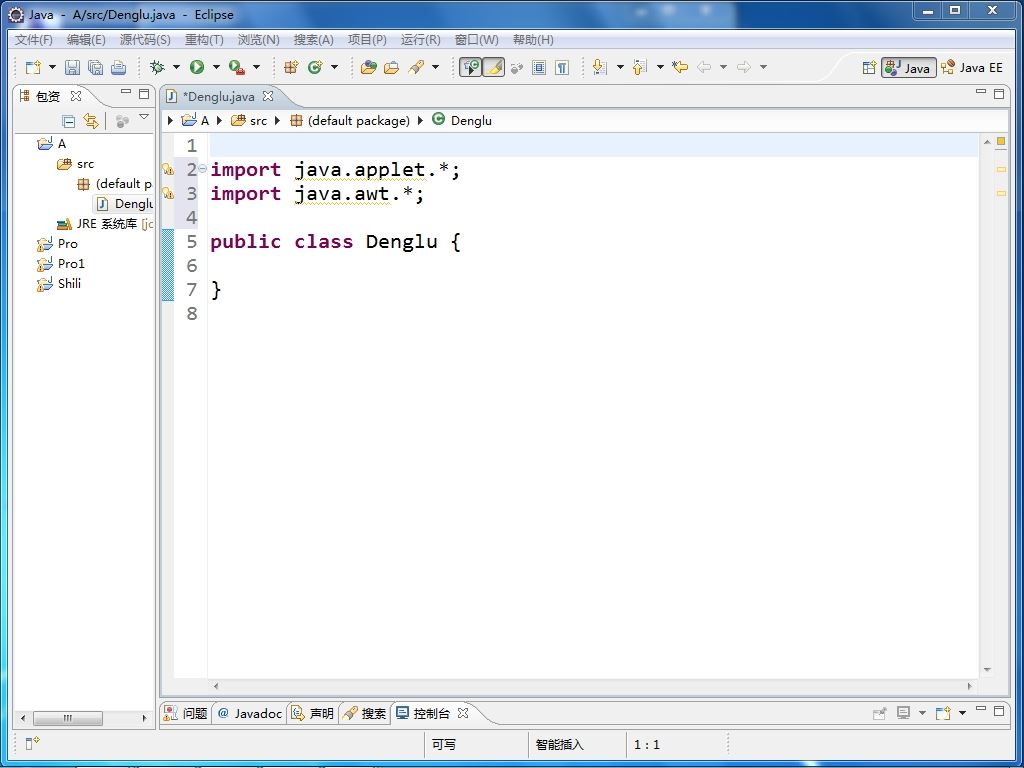Click the New Java Package icon
1024x768 pixels.
point(291,67)
